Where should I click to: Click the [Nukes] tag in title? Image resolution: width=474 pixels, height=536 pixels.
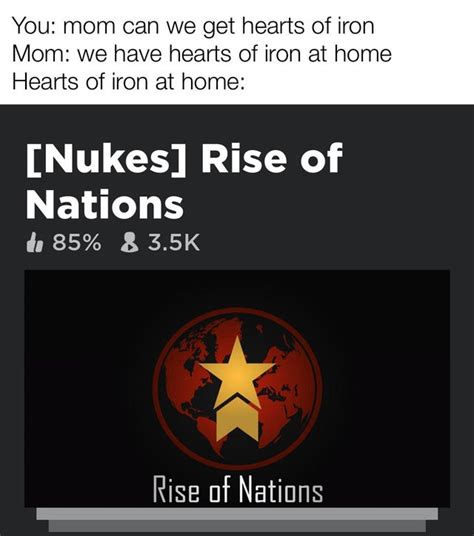106,159
